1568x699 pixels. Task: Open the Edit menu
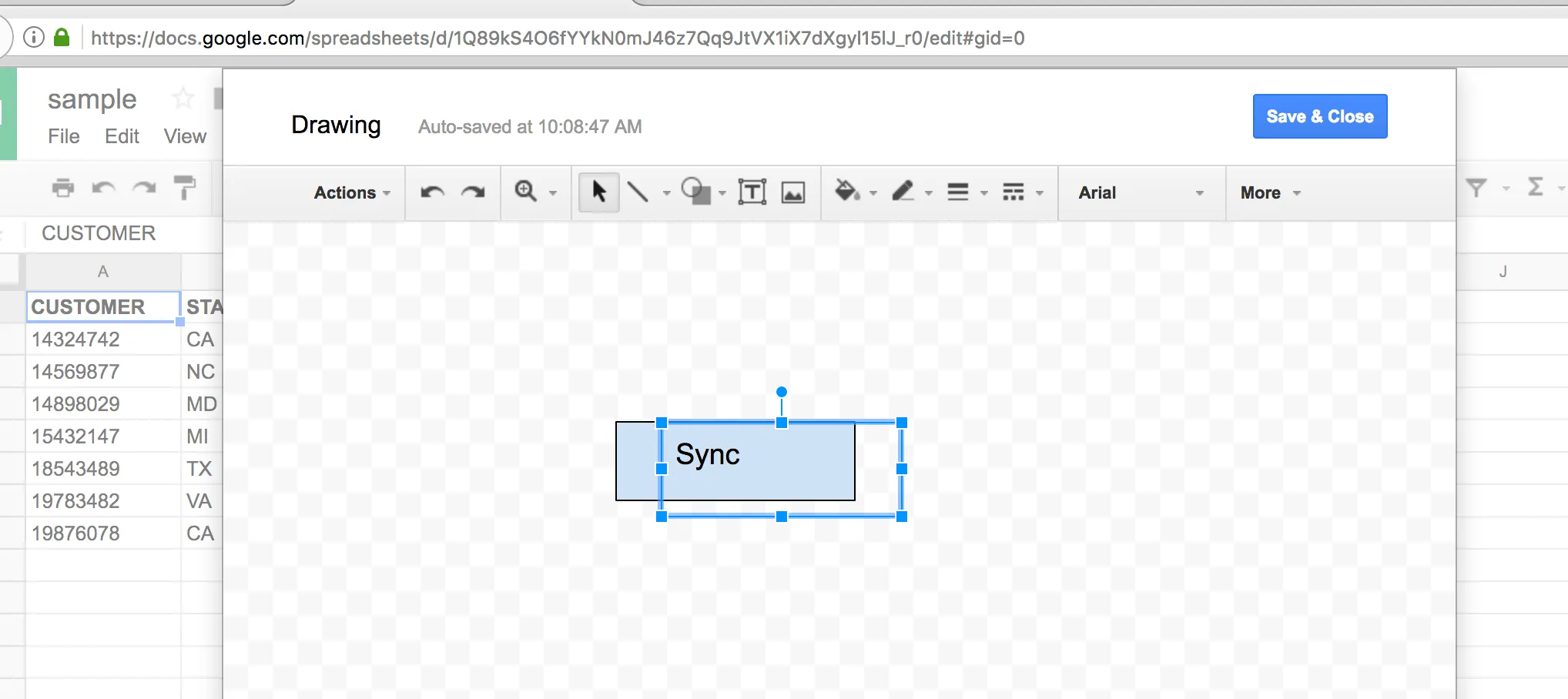(x=121, y=135)
